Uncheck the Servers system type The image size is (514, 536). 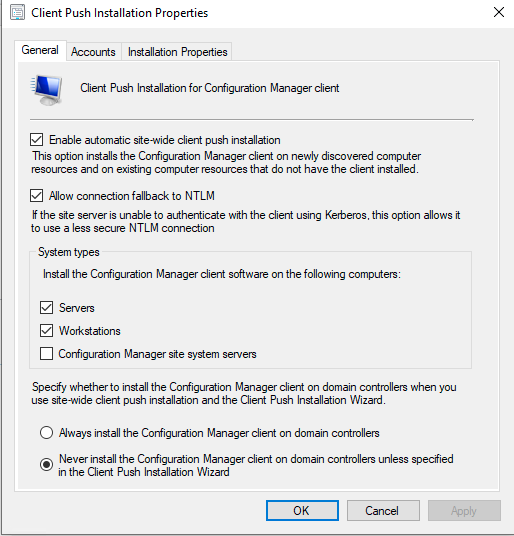46,308
